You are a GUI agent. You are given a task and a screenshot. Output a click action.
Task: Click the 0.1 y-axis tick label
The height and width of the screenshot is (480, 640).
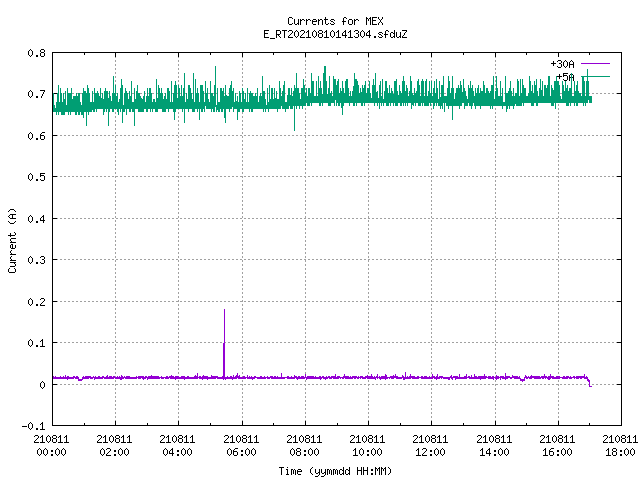(x=36, y=343)
